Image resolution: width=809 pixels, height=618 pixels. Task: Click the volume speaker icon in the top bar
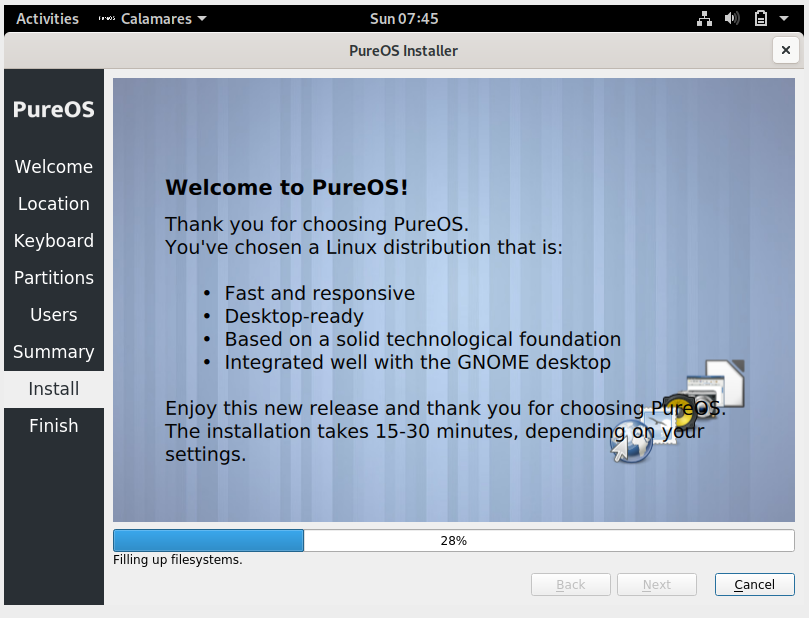734,18
